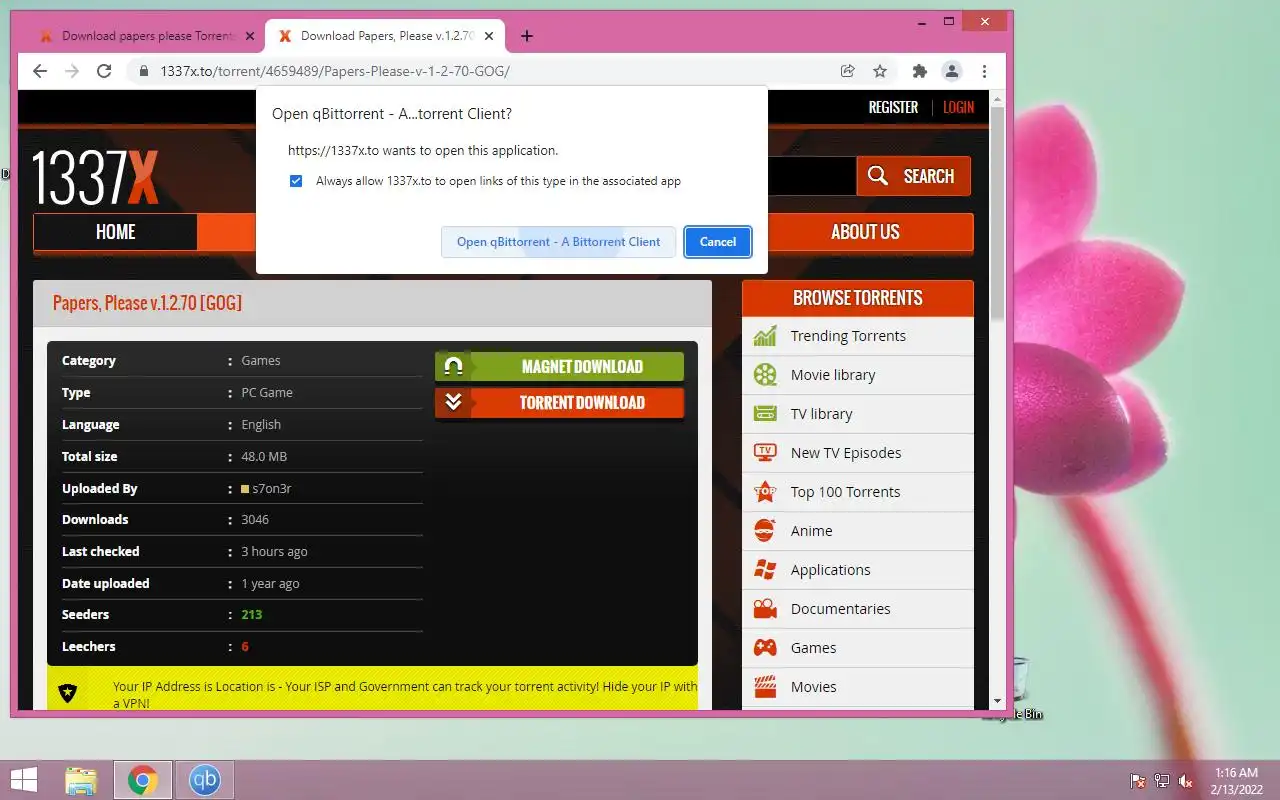The image size is (1280, 800).
Task: Click the Trending Torrents chart icon
Action: click(x=765, y=336)
